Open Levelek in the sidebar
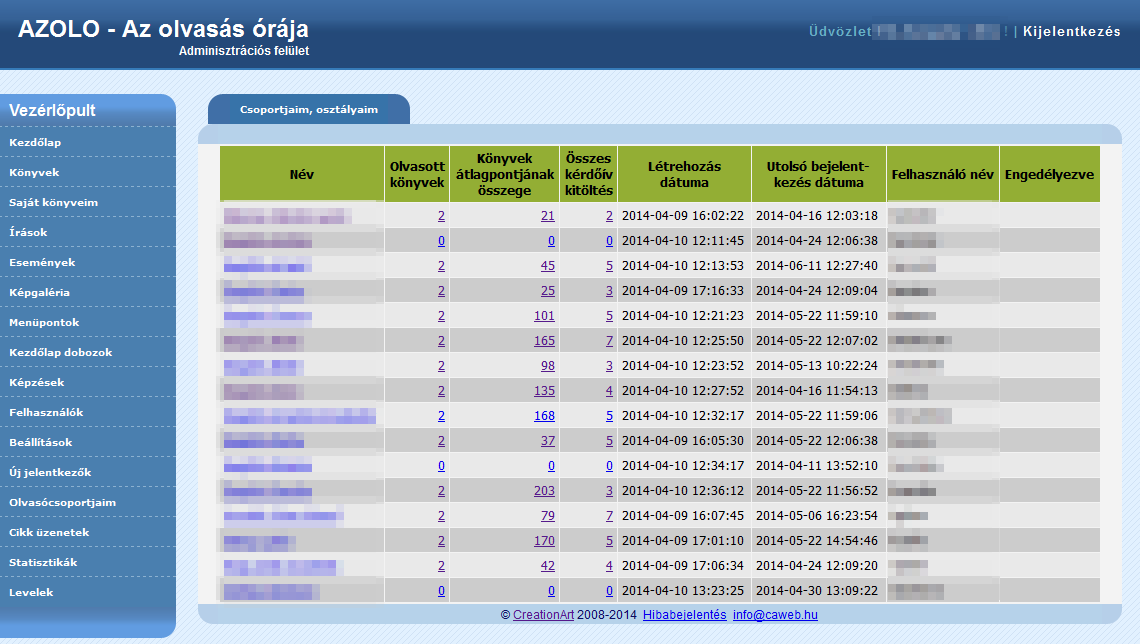The height and width of the screenshot is (644, 1140). 31,592
